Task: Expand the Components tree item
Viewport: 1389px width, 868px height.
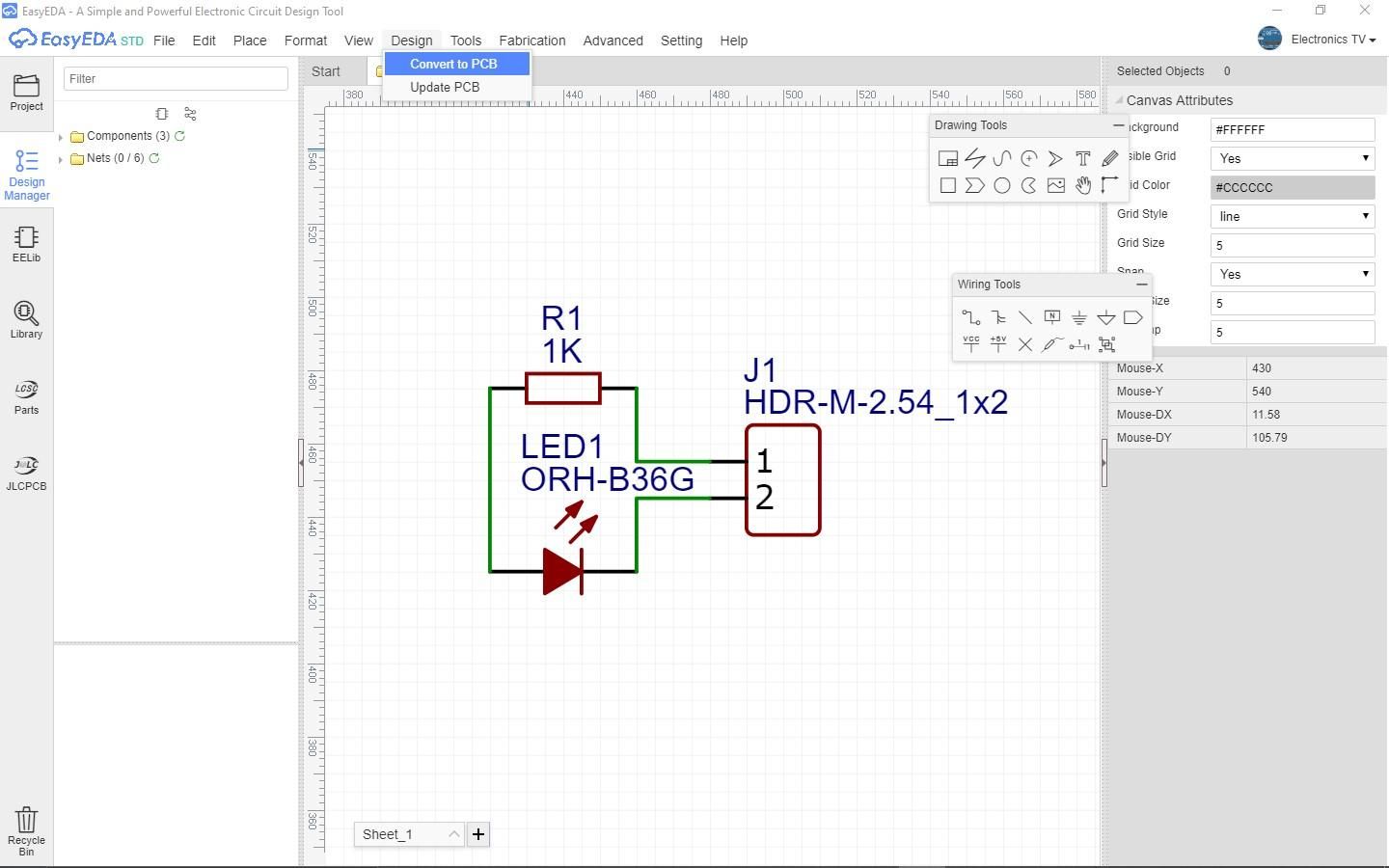Action: click(61, 136)
